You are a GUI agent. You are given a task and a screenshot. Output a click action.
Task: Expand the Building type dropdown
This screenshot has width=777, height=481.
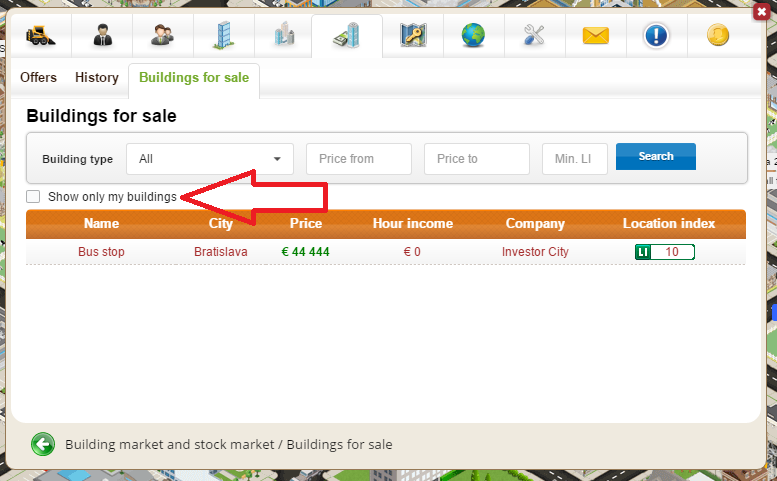[x=210, y=159]
